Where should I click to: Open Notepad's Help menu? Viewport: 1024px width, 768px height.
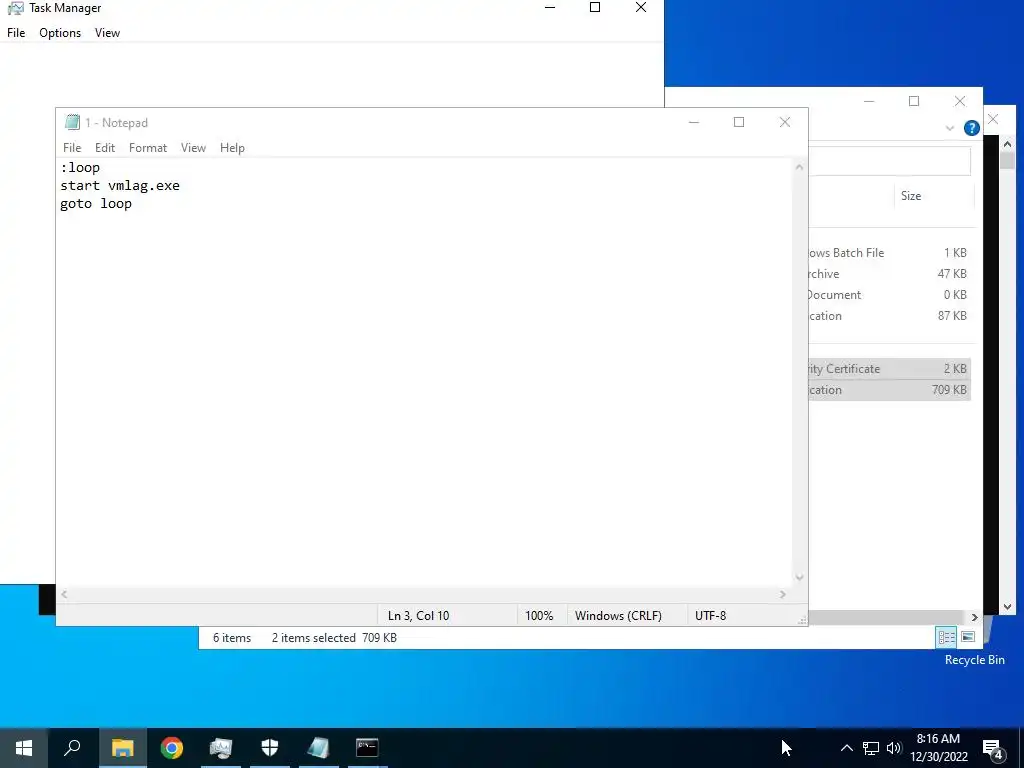point(232,148)
